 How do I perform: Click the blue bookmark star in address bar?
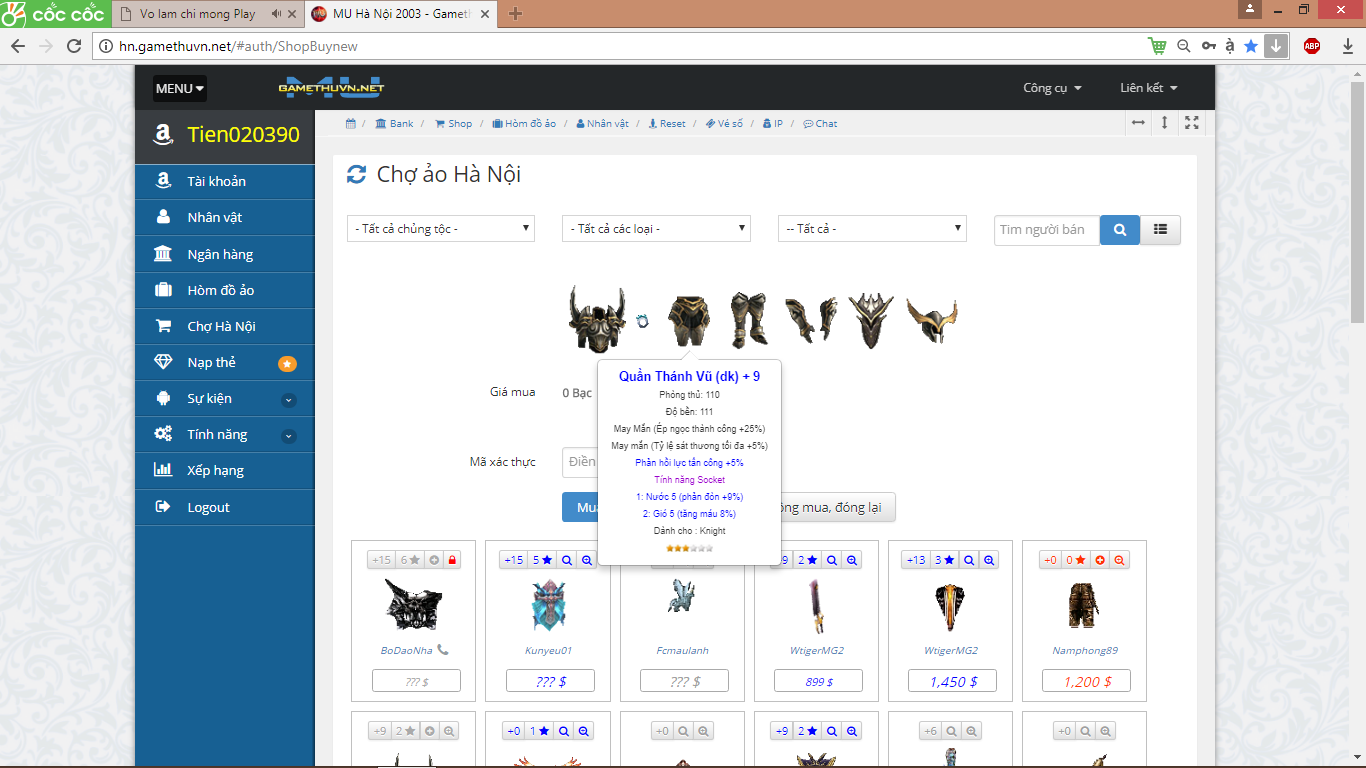click(1251, 46)
